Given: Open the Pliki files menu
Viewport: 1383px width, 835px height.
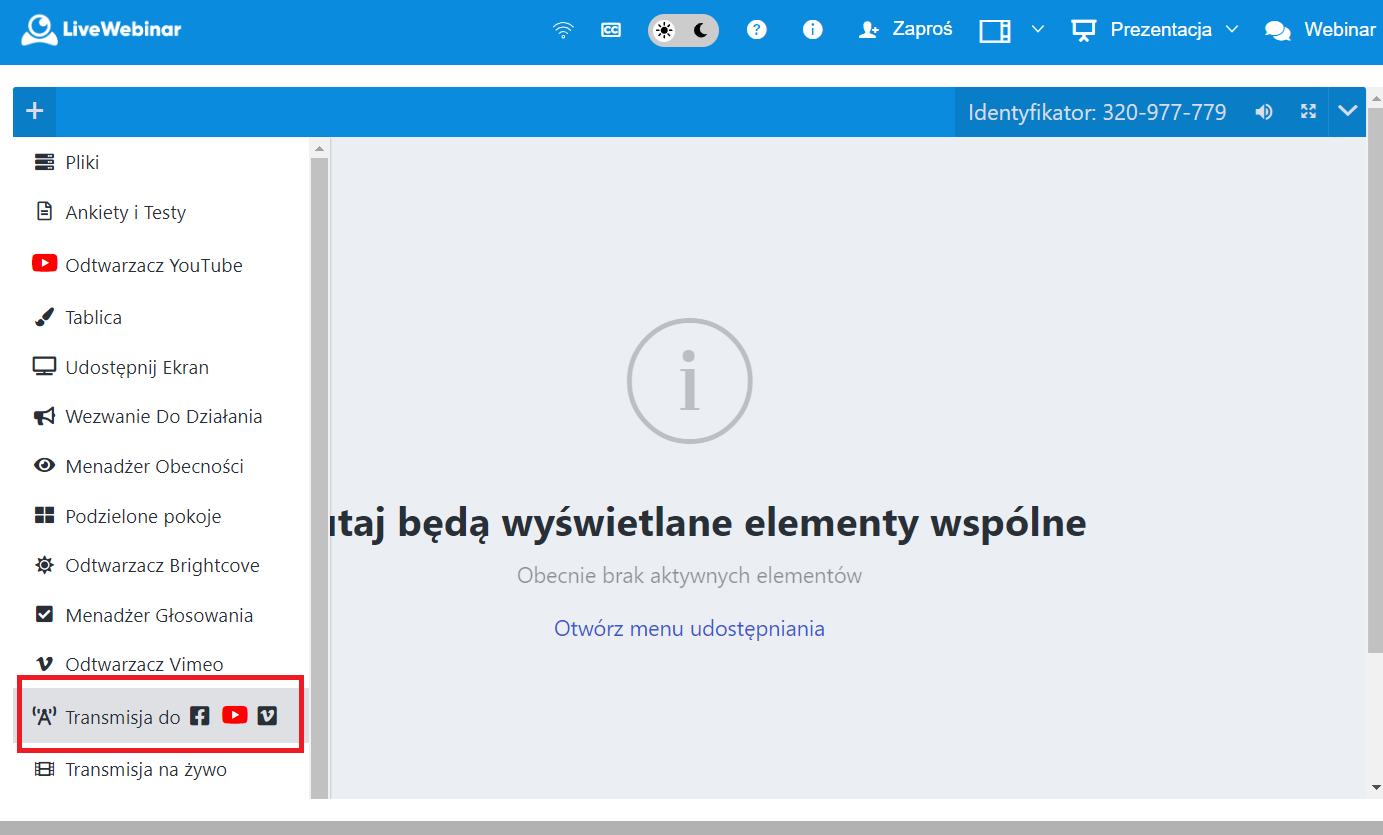Looking at the screenshot, I should coord(80,162).
